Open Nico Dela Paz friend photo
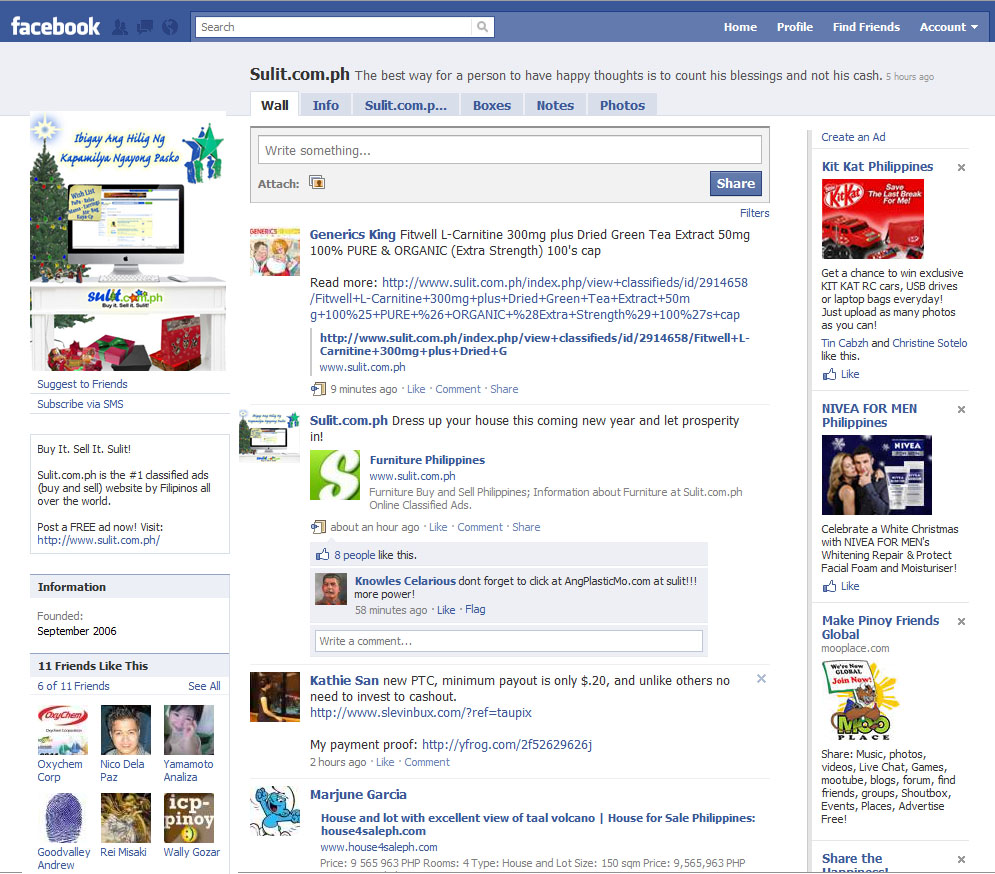This screenshot has height=874, width=995. tap(126, 730)
